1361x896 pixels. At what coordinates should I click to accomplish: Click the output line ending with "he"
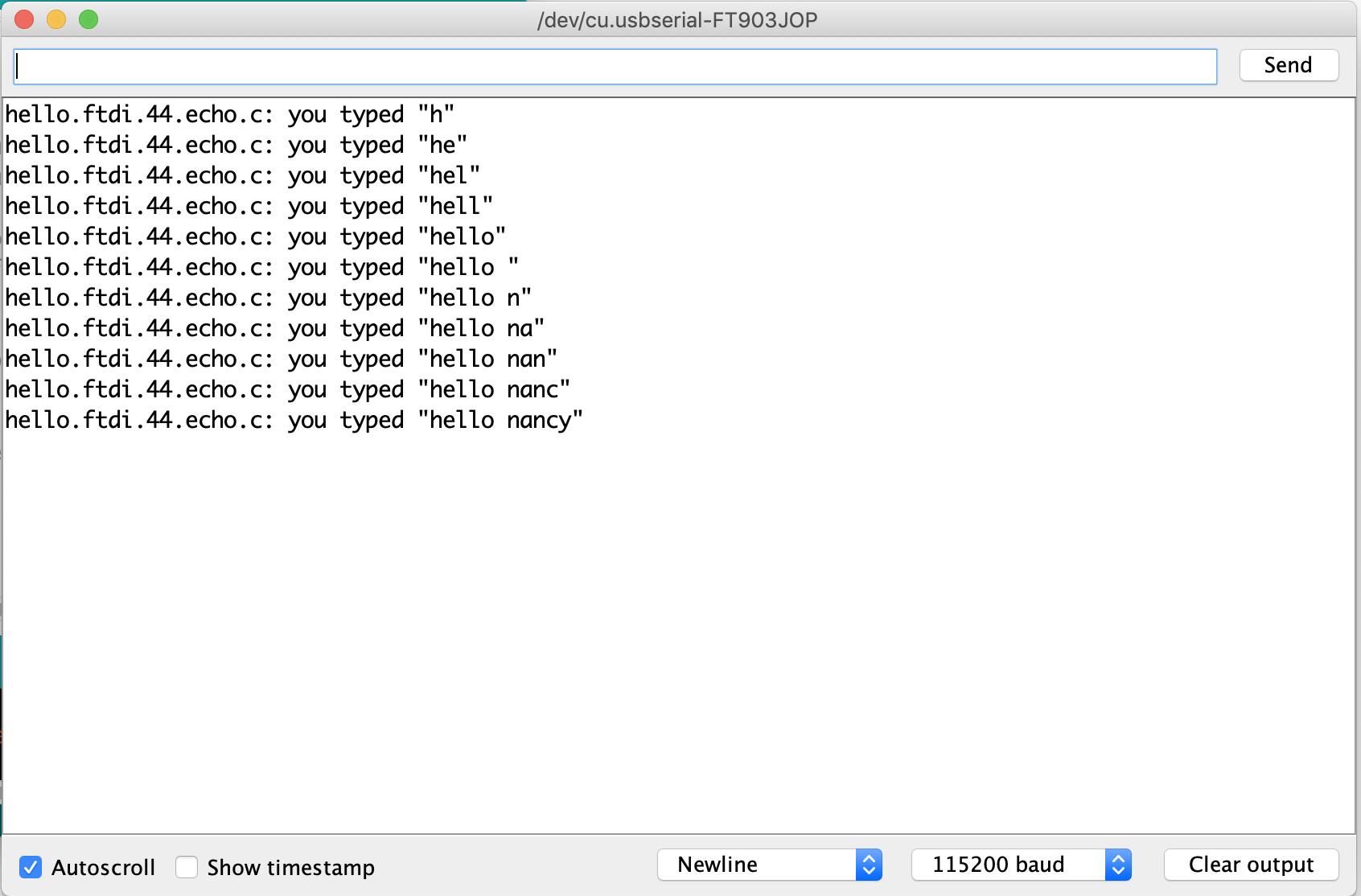236,145
